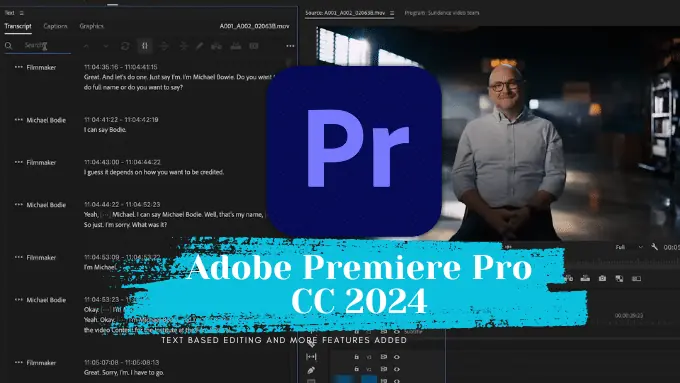
Task: Toggle the upper video track eye visibility
Action: point(396,357)
